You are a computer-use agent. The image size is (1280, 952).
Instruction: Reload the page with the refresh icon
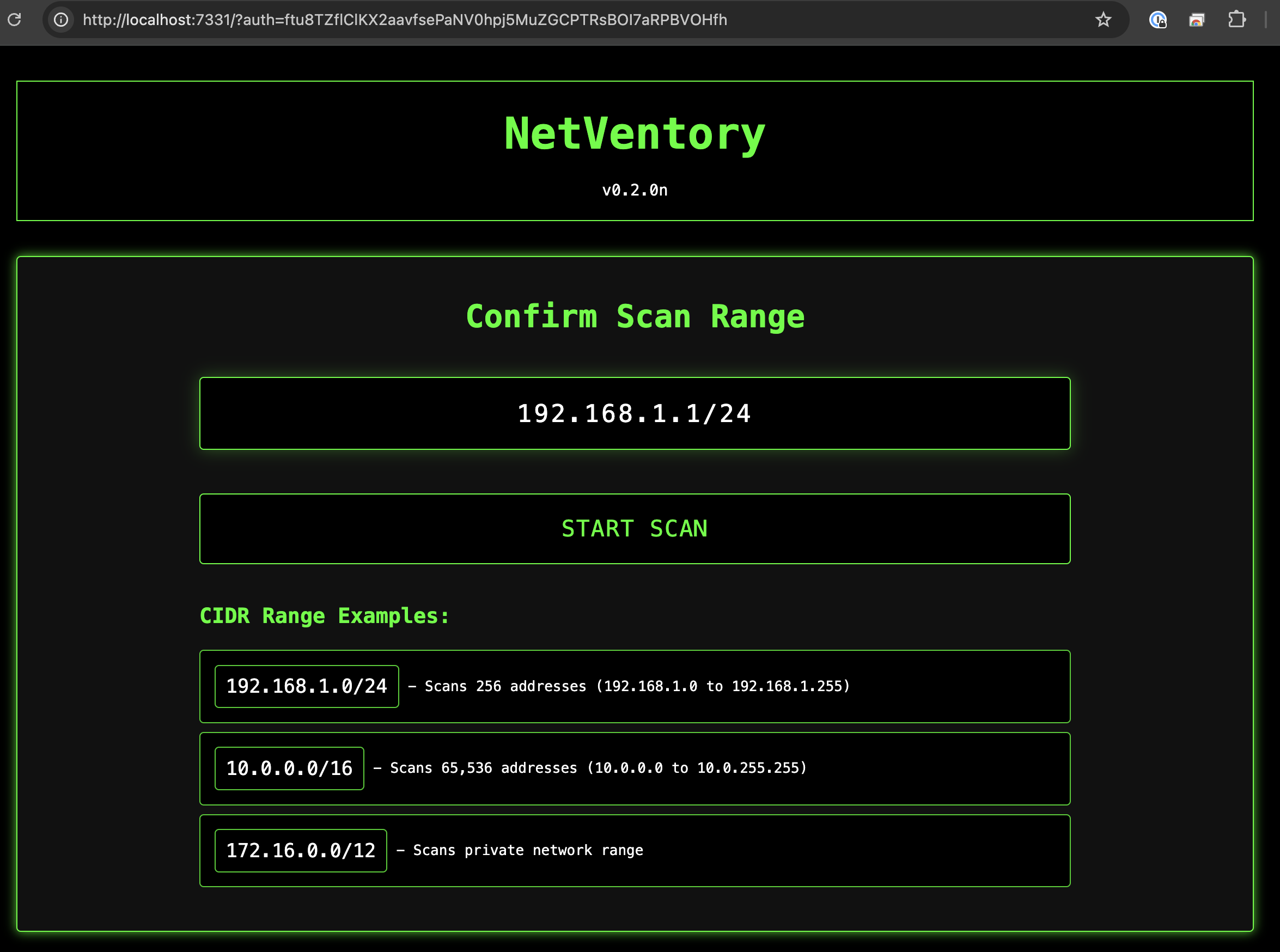point(14,20)
